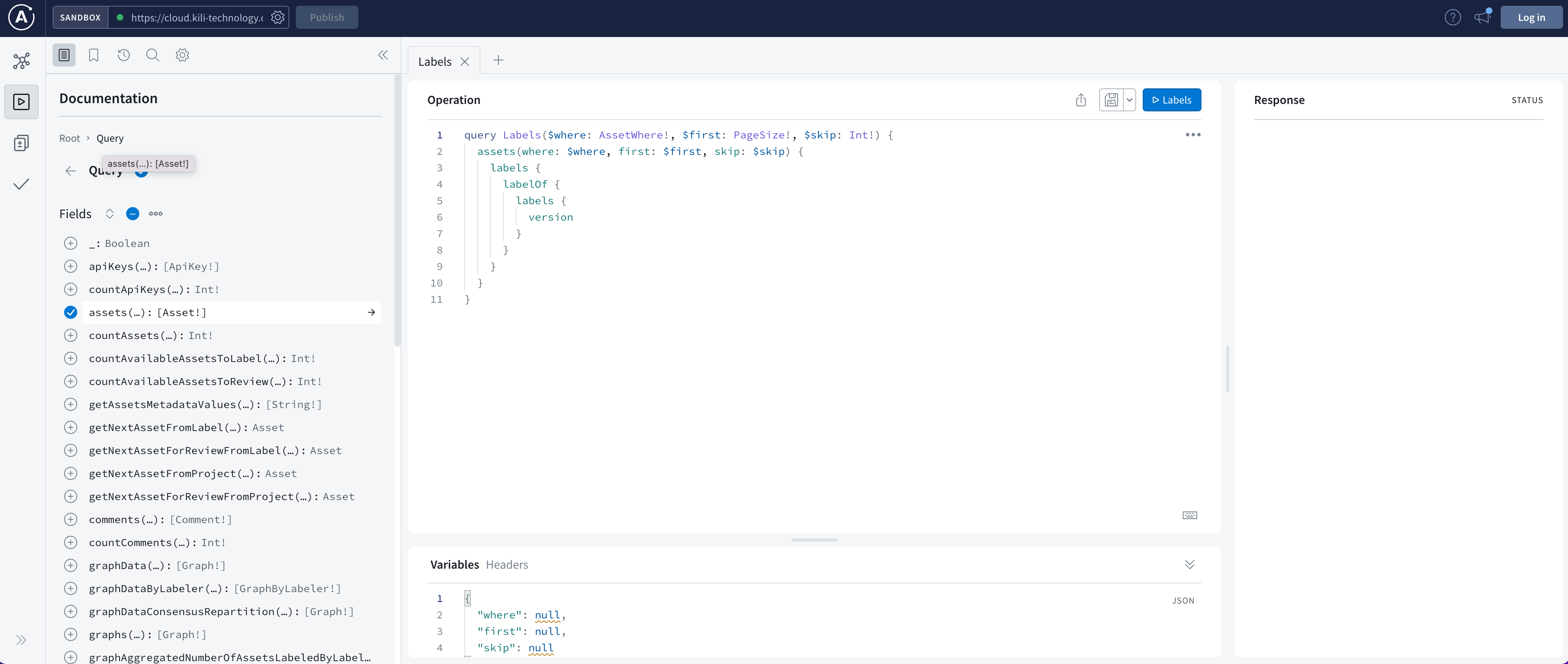Add the countApiKeys field
The width and height of the screenshot is (1568, 664).
(71, 290)
